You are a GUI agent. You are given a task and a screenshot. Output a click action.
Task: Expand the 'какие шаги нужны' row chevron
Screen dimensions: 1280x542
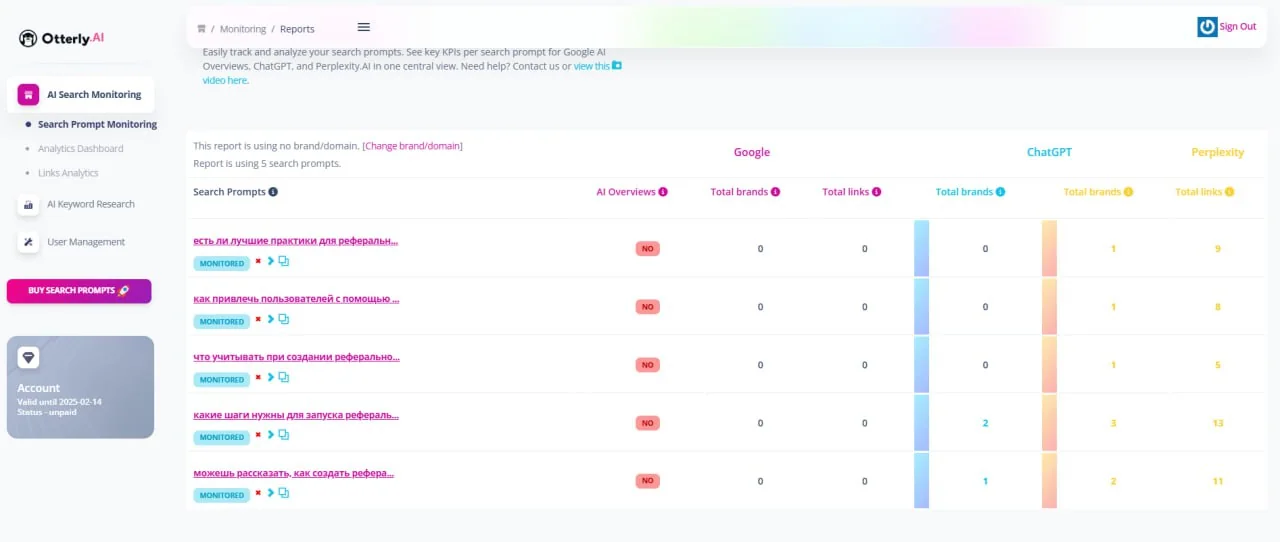[271, 436]
